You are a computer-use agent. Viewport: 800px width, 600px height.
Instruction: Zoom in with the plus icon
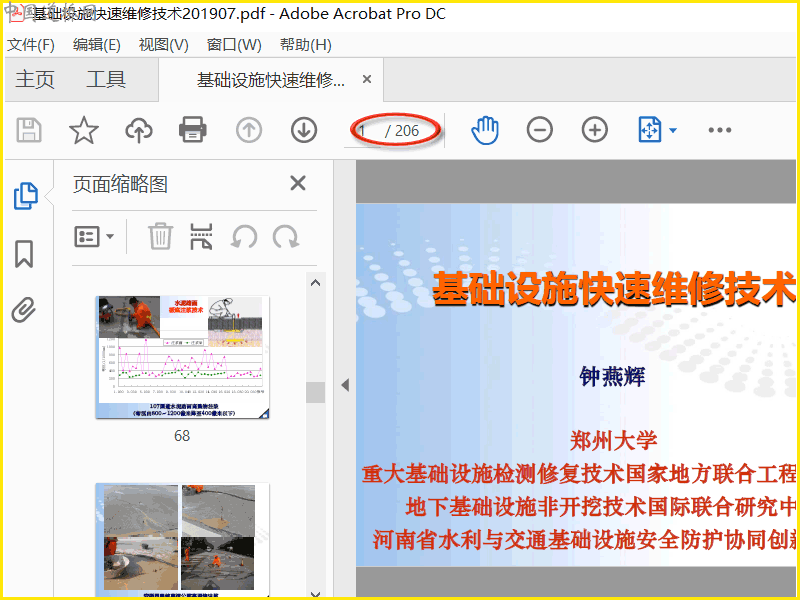595,130
